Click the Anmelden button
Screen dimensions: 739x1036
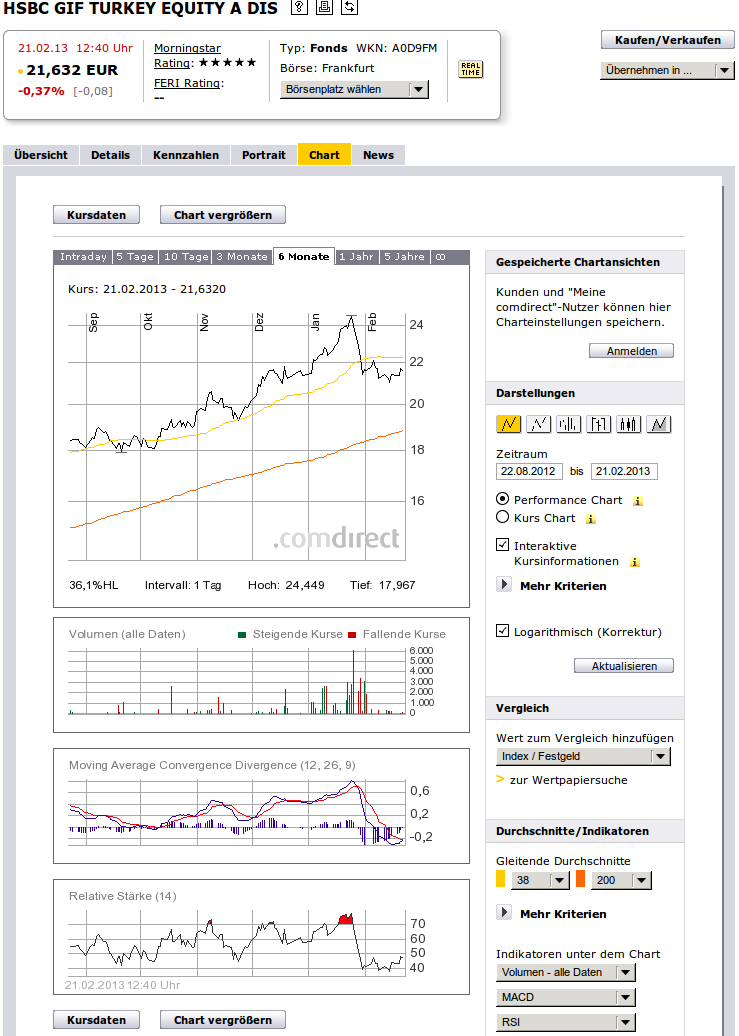[x=631, y=351]
